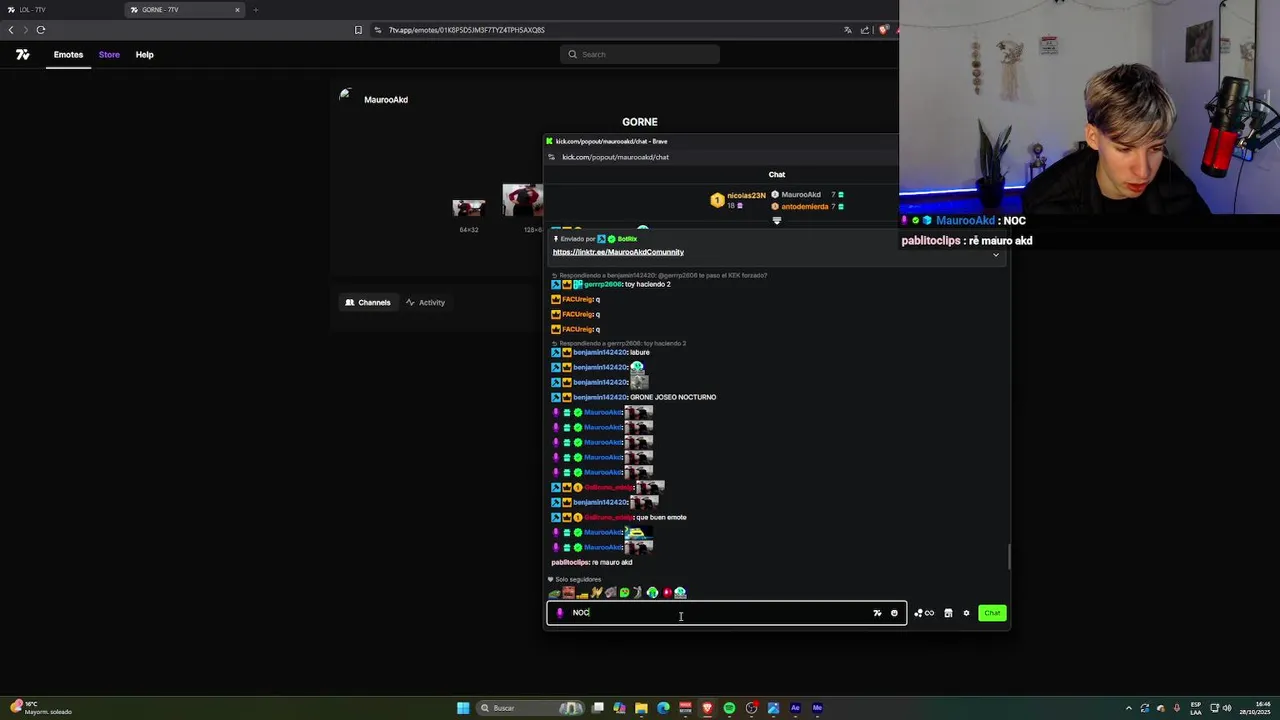Open the MaurooAkd emote owner profile
The width and height of the screenshot is (1280, 720).
(385, 100)
